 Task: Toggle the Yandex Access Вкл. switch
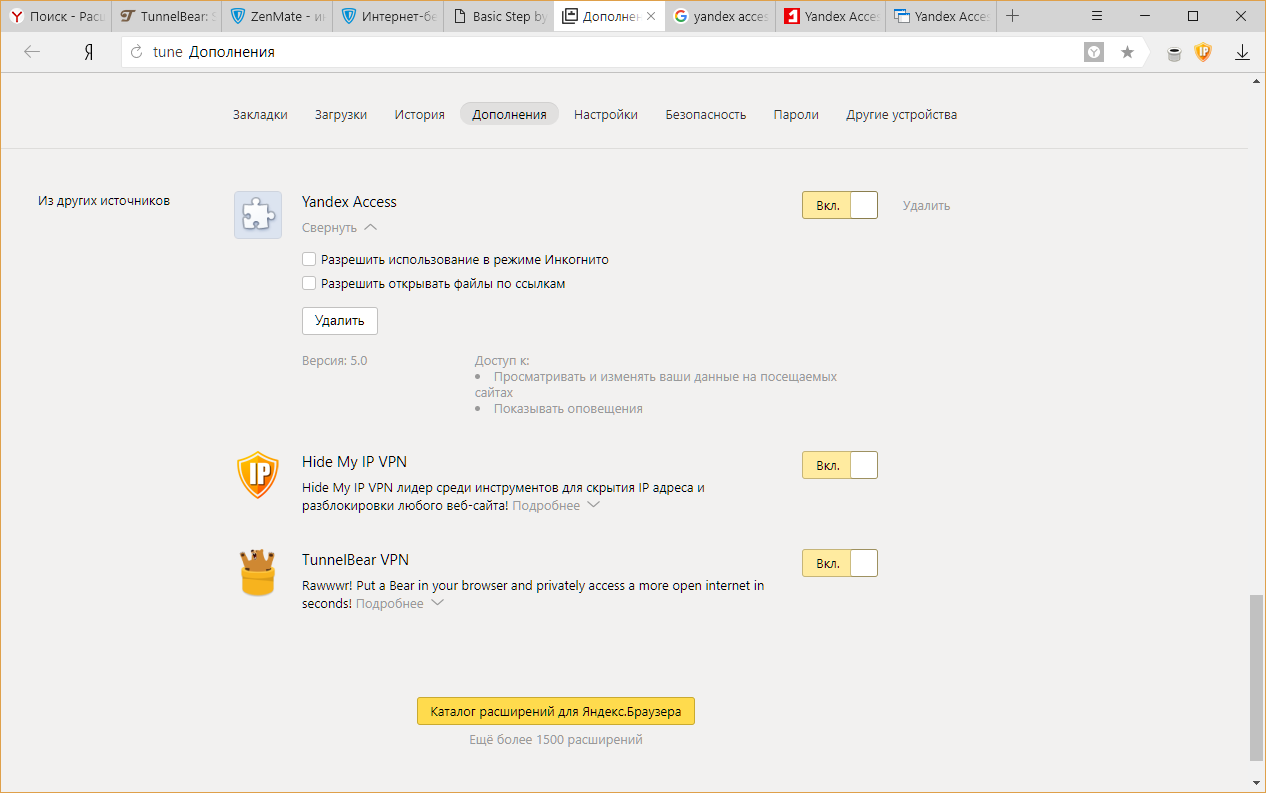[840, 205]
